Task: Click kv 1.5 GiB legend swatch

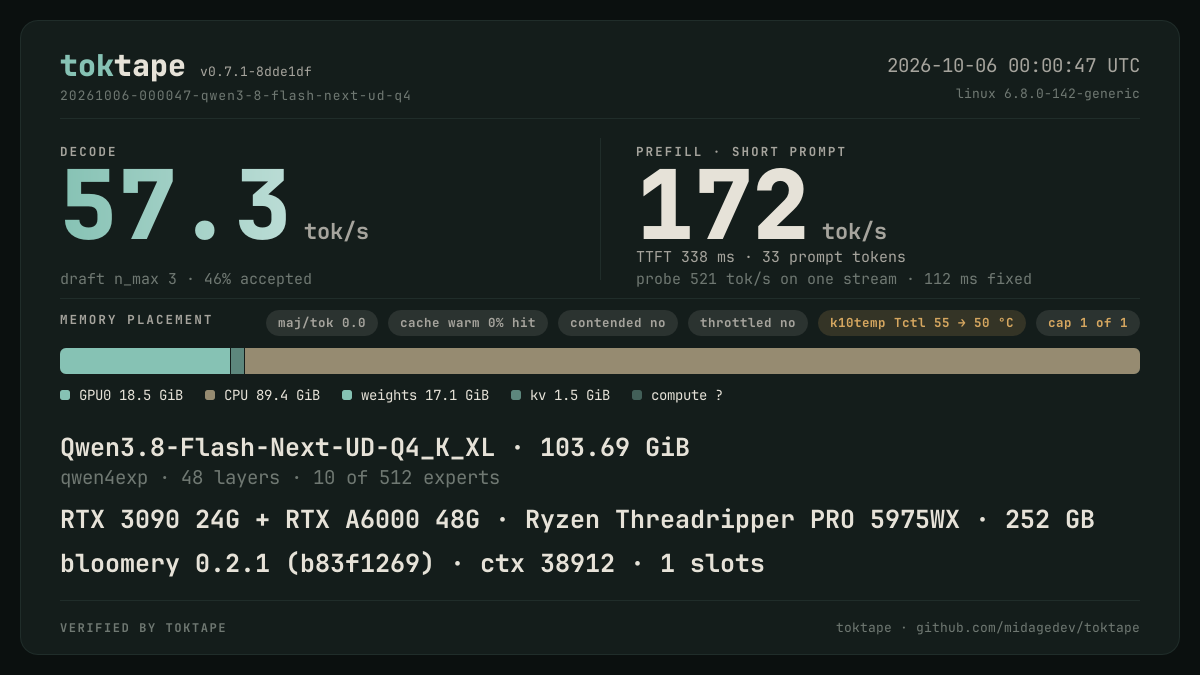Action: pos(516,395)
